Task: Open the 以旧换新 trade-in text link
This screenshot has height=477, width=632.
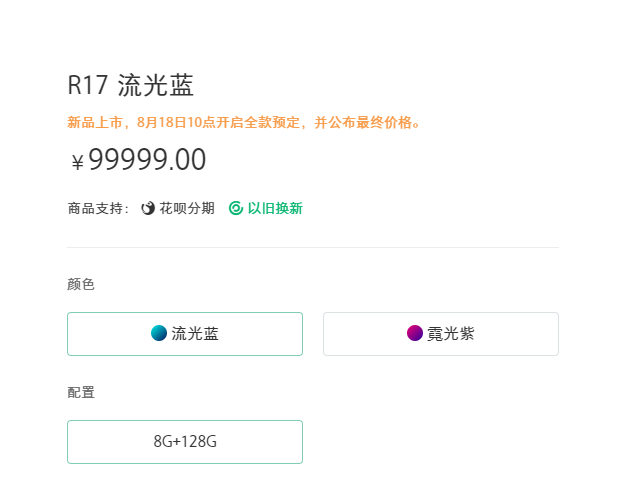Action: tap(275, 208)
